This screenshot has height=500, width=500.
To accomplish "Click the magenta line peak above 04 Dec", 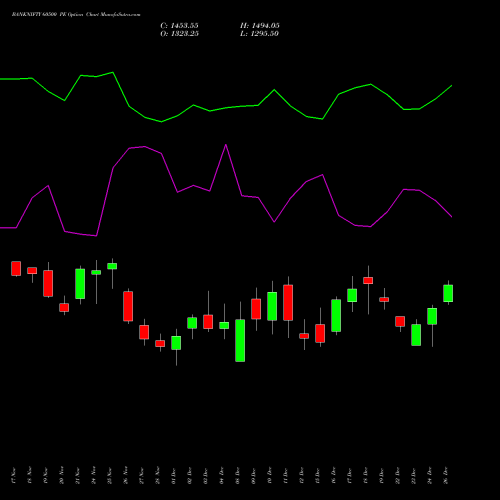I will point(226,145).
